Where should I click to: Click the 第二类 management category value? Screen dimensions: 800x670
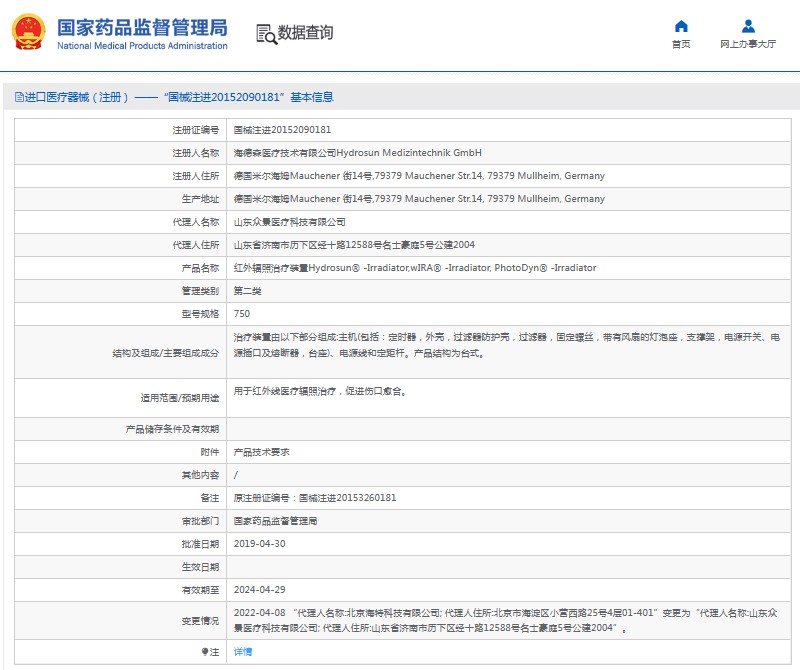pyautogui.click(x=247, y=291)
